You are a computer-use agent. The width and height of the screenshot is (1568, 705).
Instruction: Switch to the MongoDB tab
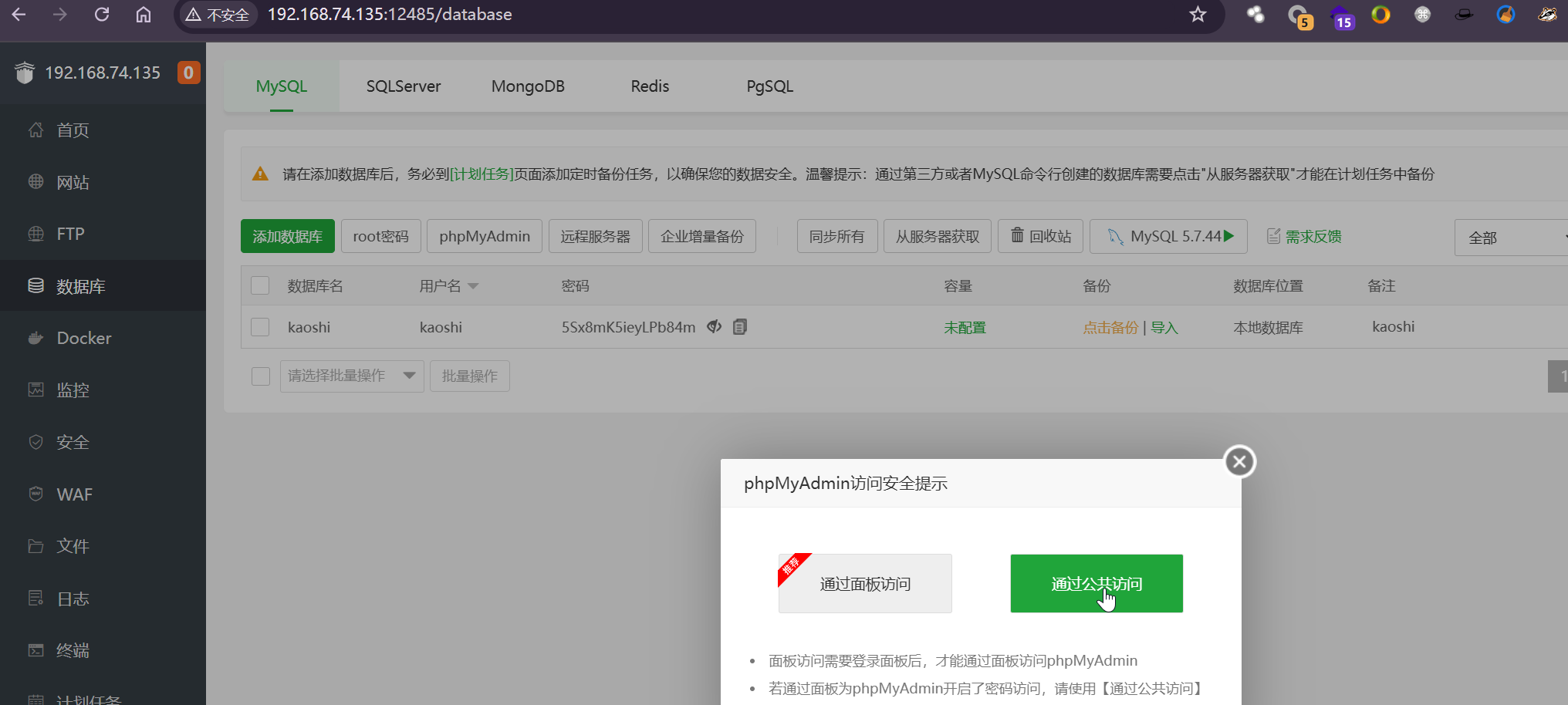click(528, 86)
